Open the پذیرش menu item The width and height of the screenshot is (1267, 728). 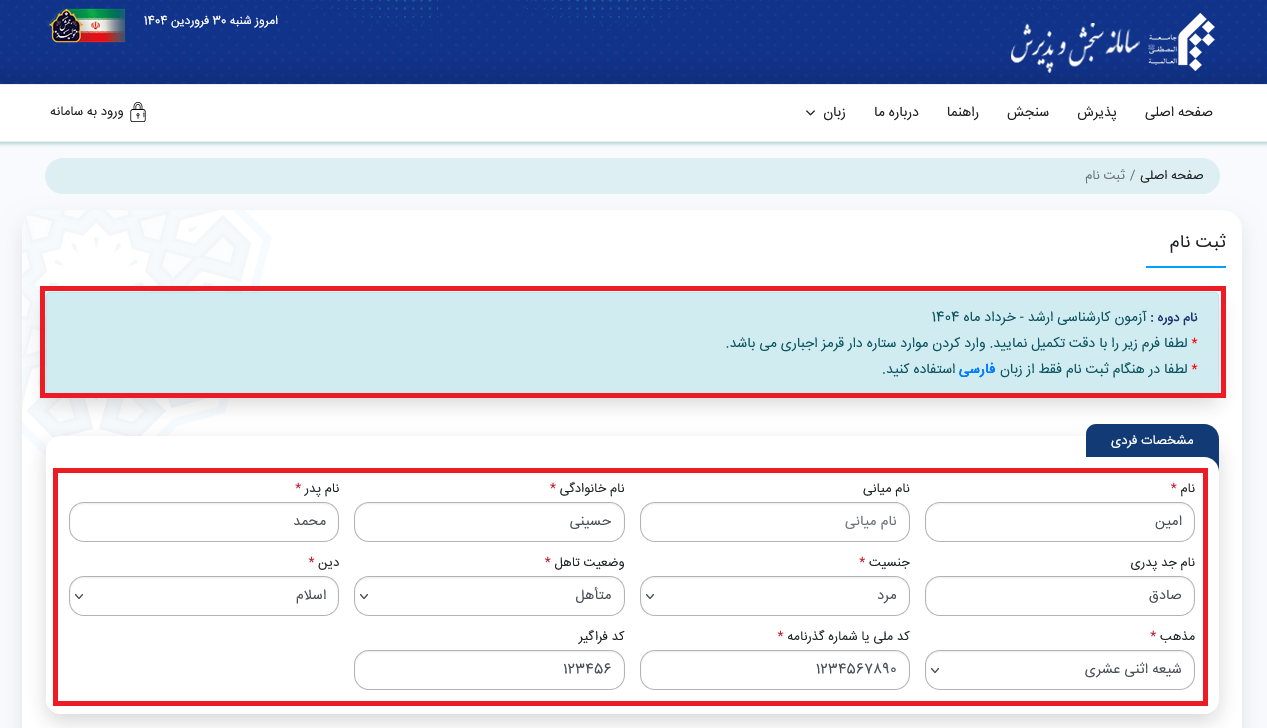click(1096, 112)
